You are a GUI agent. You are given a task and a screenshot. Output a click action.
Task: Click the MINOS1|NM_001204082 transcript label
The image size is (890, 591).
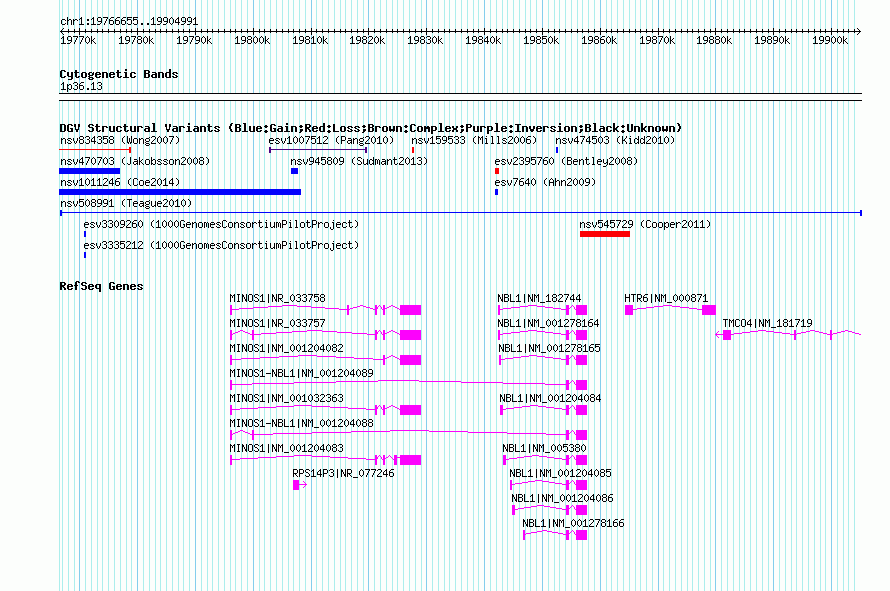click(287, 348)
